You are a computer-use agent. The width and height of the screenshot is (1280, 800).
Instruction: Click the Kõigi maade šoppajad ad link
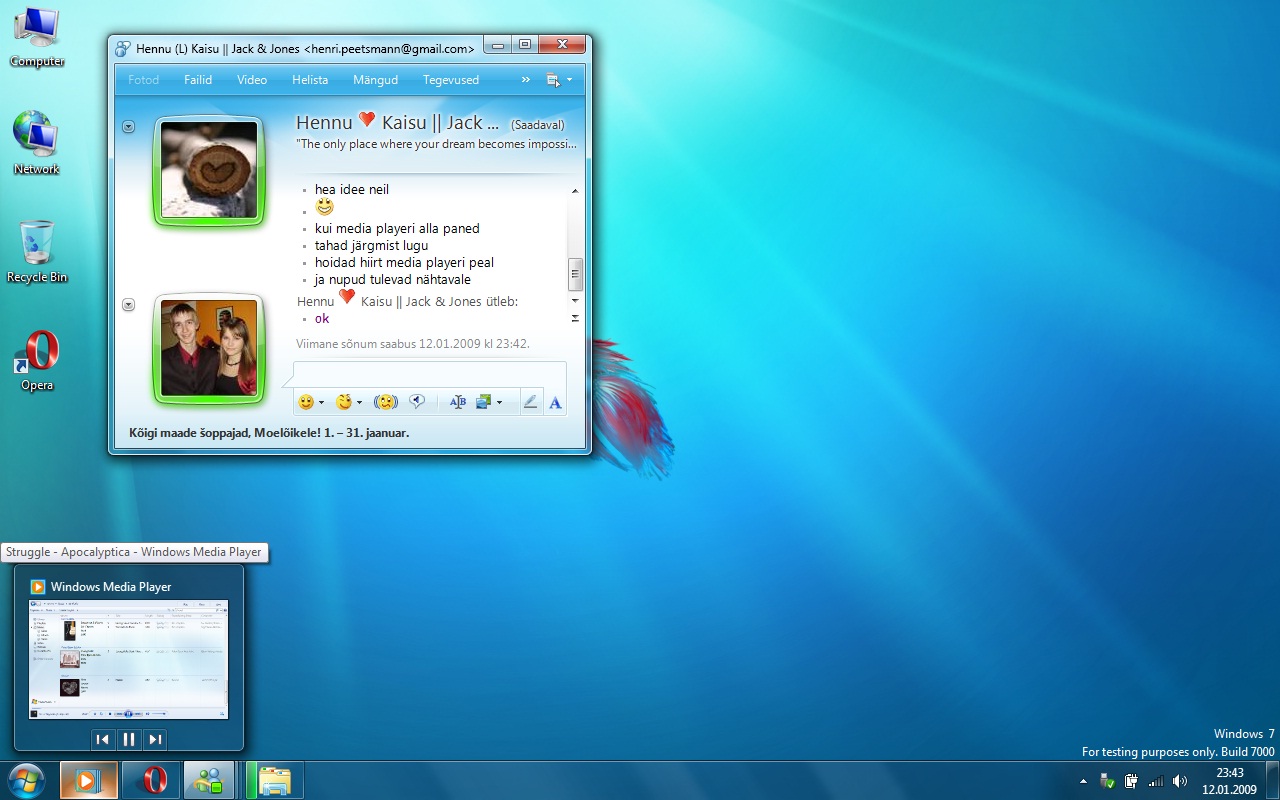[x=269, y=433]
